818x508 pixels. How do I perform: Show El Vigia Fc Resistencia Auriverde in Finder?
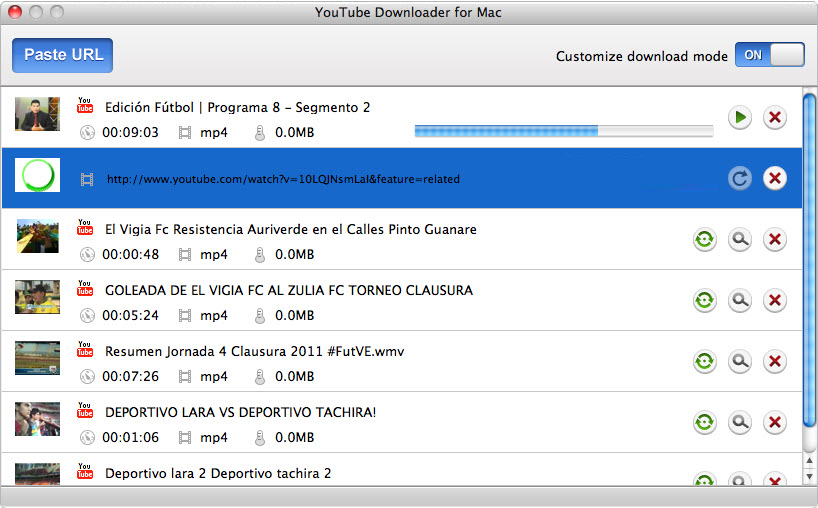click(740, 239)
